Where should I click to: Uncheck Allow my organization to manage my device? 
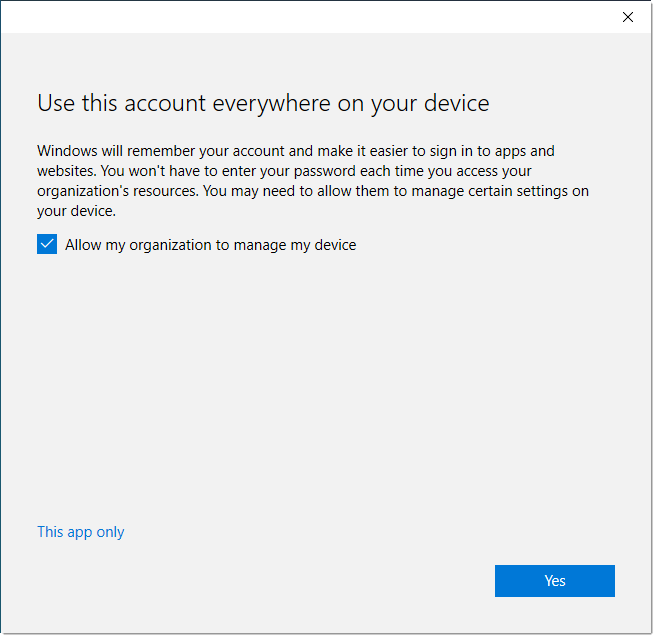[x=47, y=244]
